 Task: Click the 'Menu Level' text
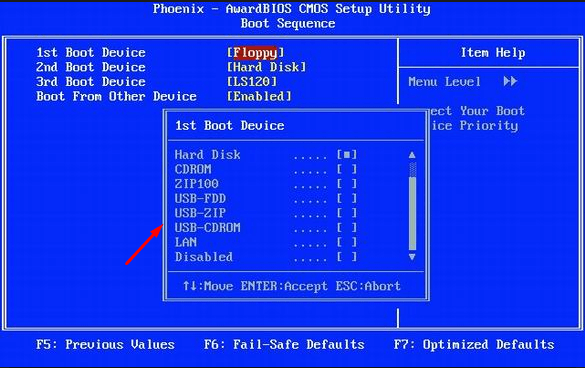tap(444, 82)
